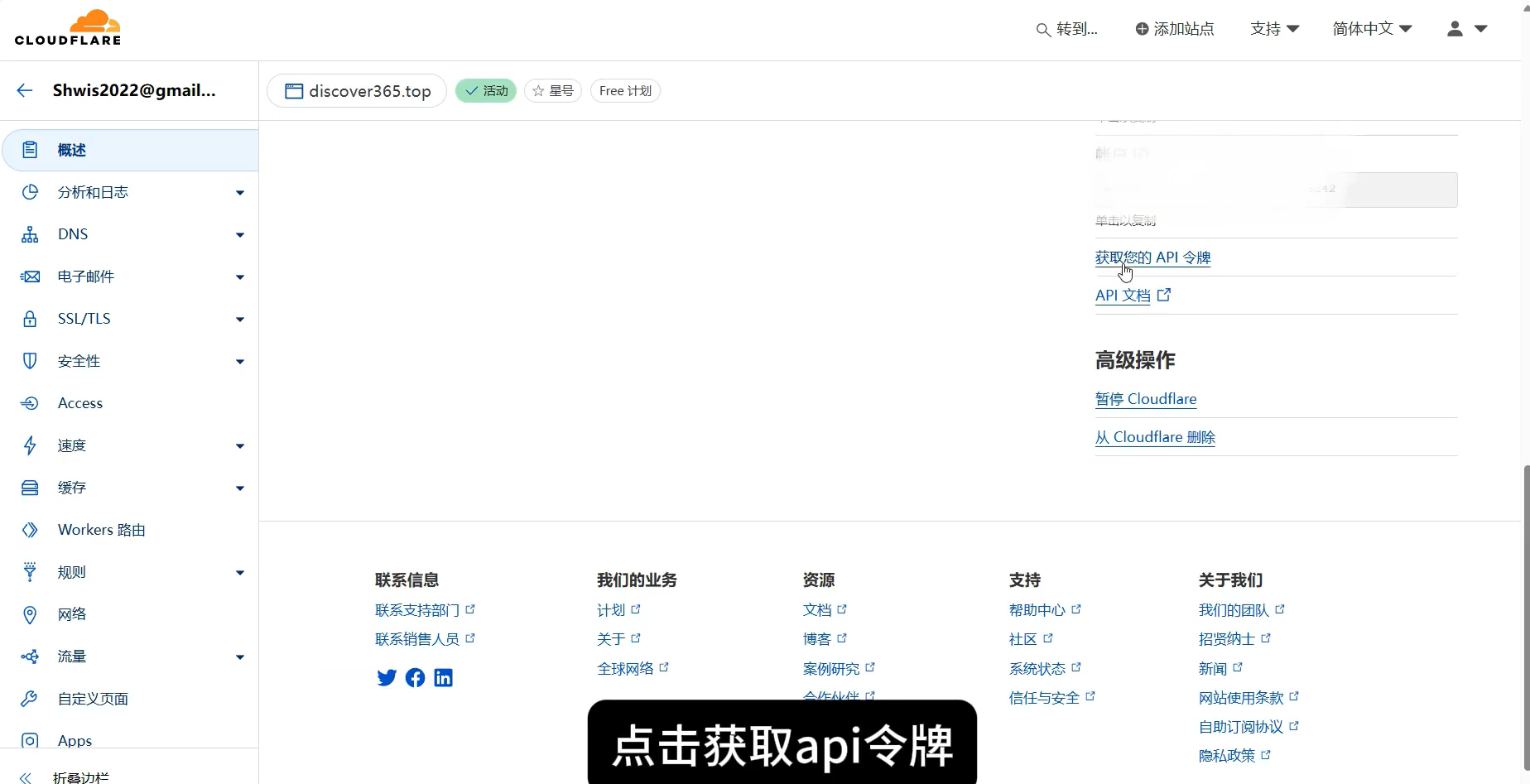Open the API 文档 link

(1123, 296)
